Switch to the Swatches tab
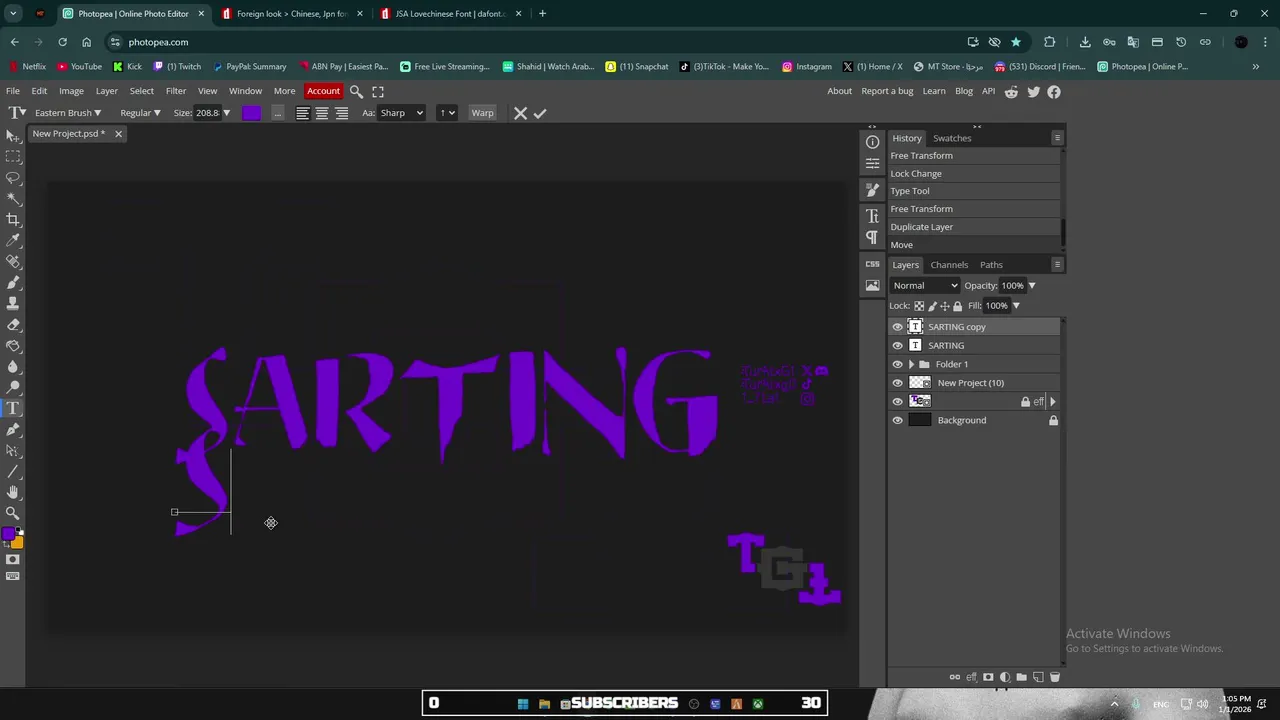Image resolution: width=1280 pixels, height=720 pixels. 952,138
